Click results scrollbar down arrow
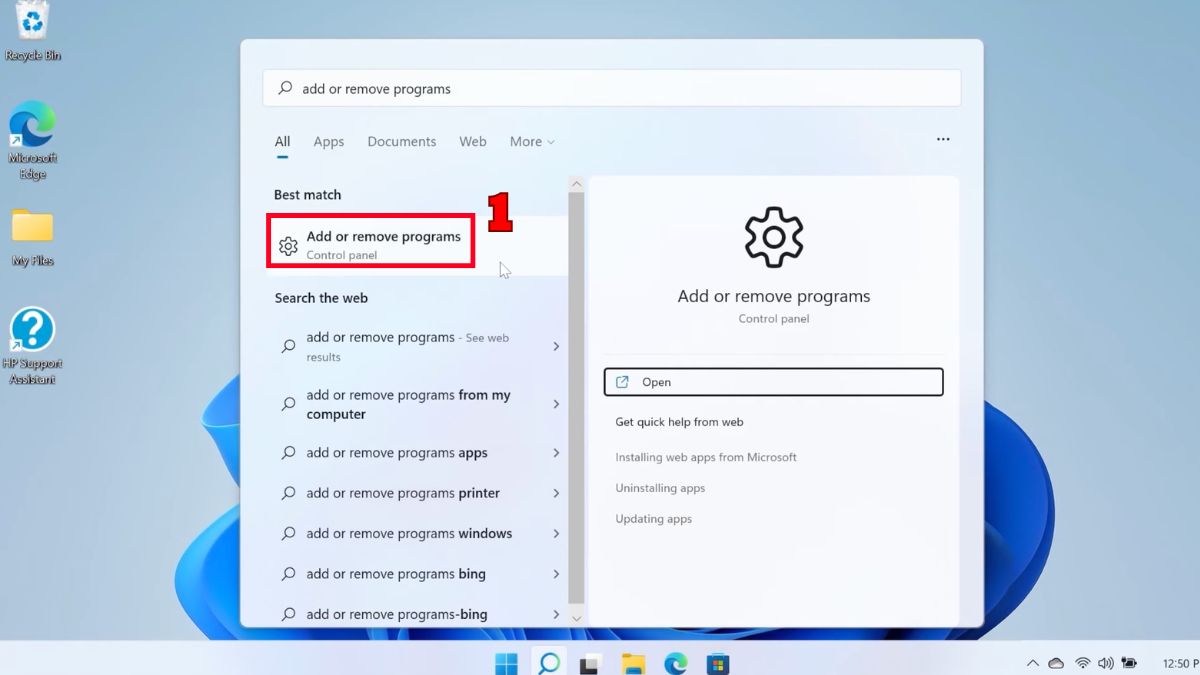Viewport: 1200px width, 675px height. [576, 618]
